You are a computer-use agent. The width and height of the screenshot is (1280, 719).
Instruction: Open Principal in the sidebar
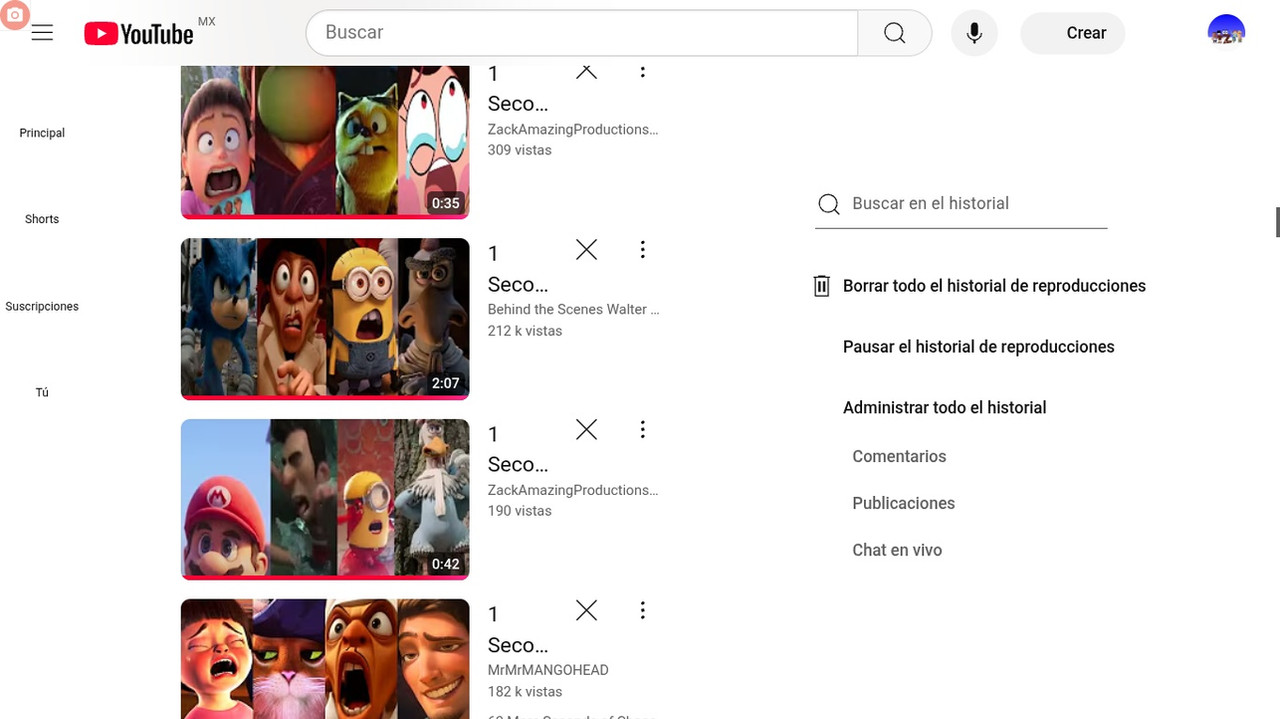42,133
